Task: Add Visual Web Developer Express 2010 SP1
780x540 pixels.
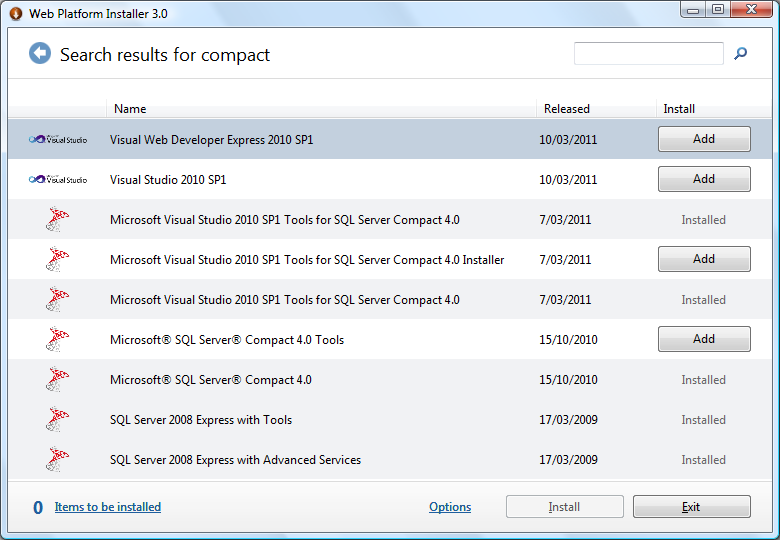Action: (x=704, y=139)
